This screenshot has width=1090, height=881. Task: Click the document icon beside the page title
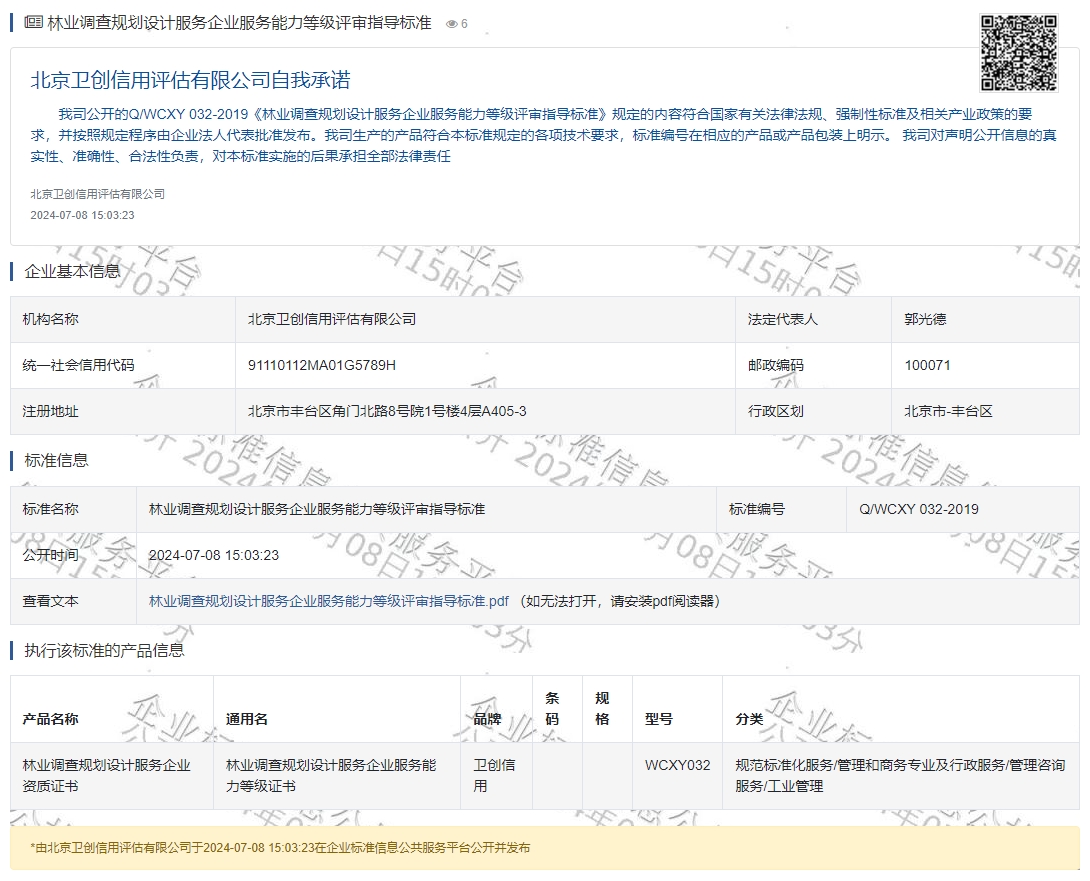[x=33, y=22]
